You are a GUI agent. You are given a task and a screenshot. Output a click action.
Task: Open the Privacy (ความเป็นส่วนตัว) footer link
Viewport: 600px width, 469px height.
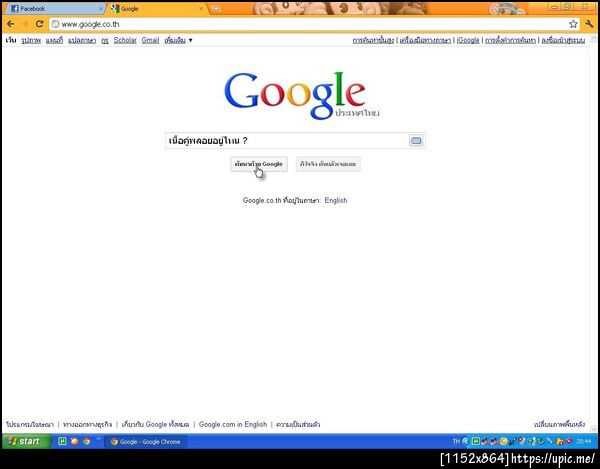pyautogui.click(x=298, y=424)
